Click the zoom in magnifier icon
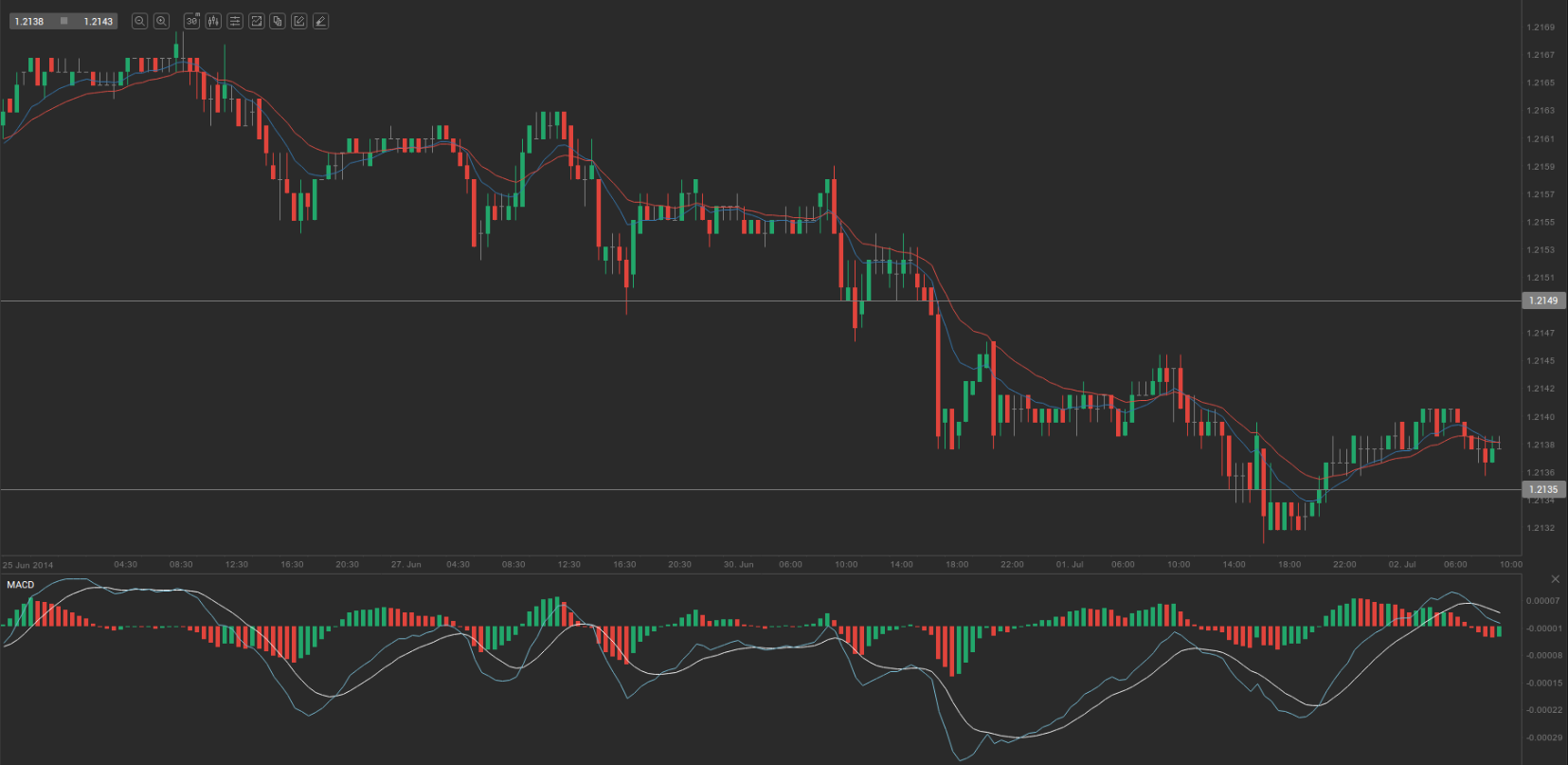Screen dimensions: 1568x765 coord(161,21)
